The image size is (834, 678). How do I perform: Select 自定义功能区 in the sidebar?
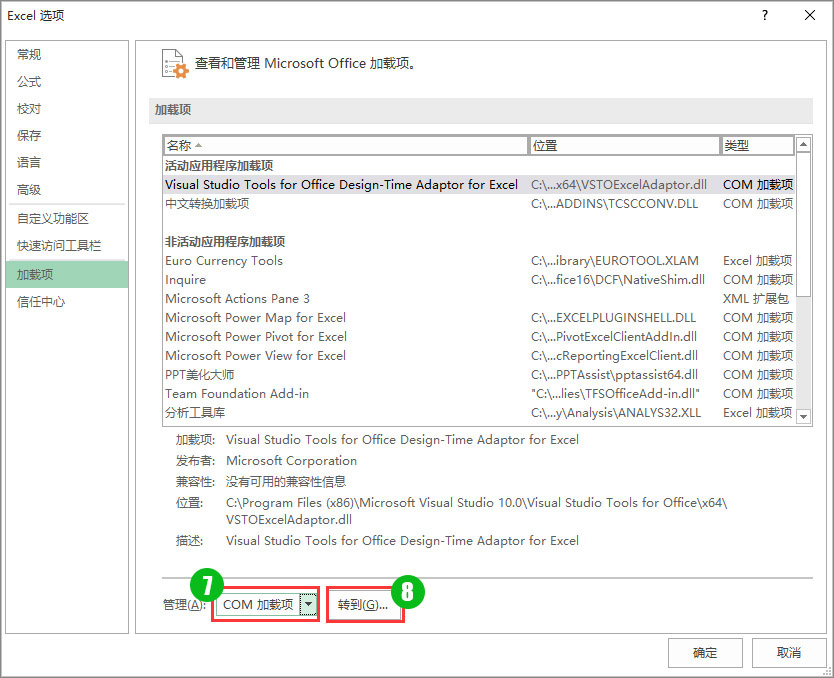click(x=67, y=219)
